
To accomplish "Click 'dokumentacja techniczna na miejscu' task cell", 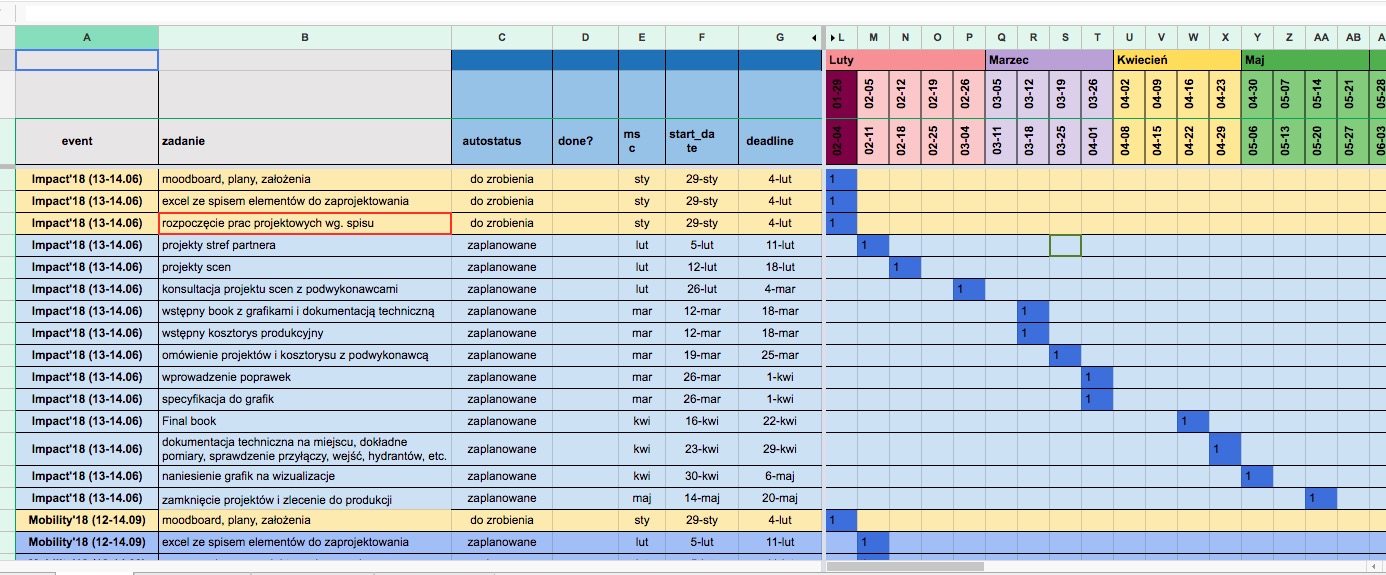I will click(x=305, y=449).
